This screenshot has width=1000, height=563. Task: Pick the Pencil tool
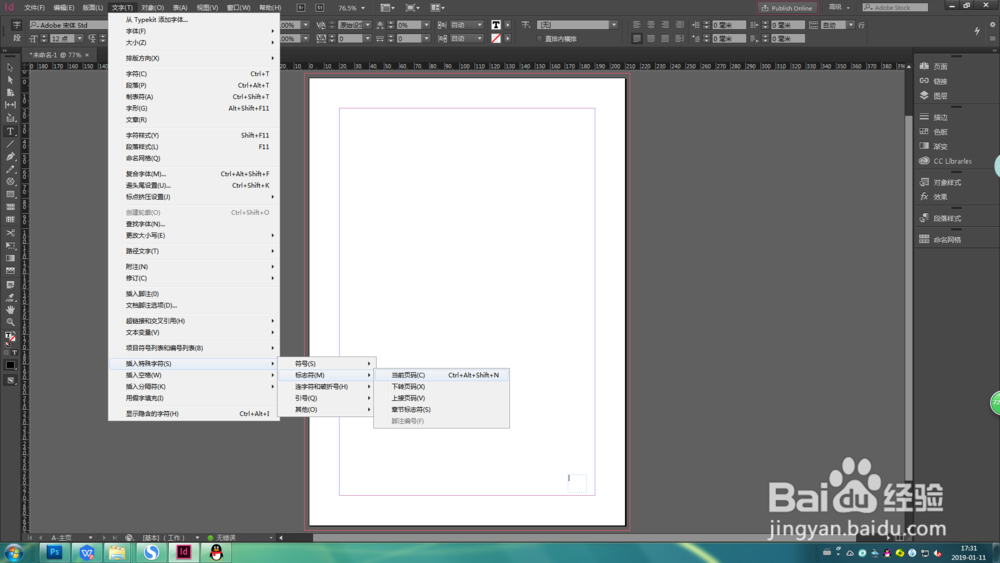click(x=10, y=170)
